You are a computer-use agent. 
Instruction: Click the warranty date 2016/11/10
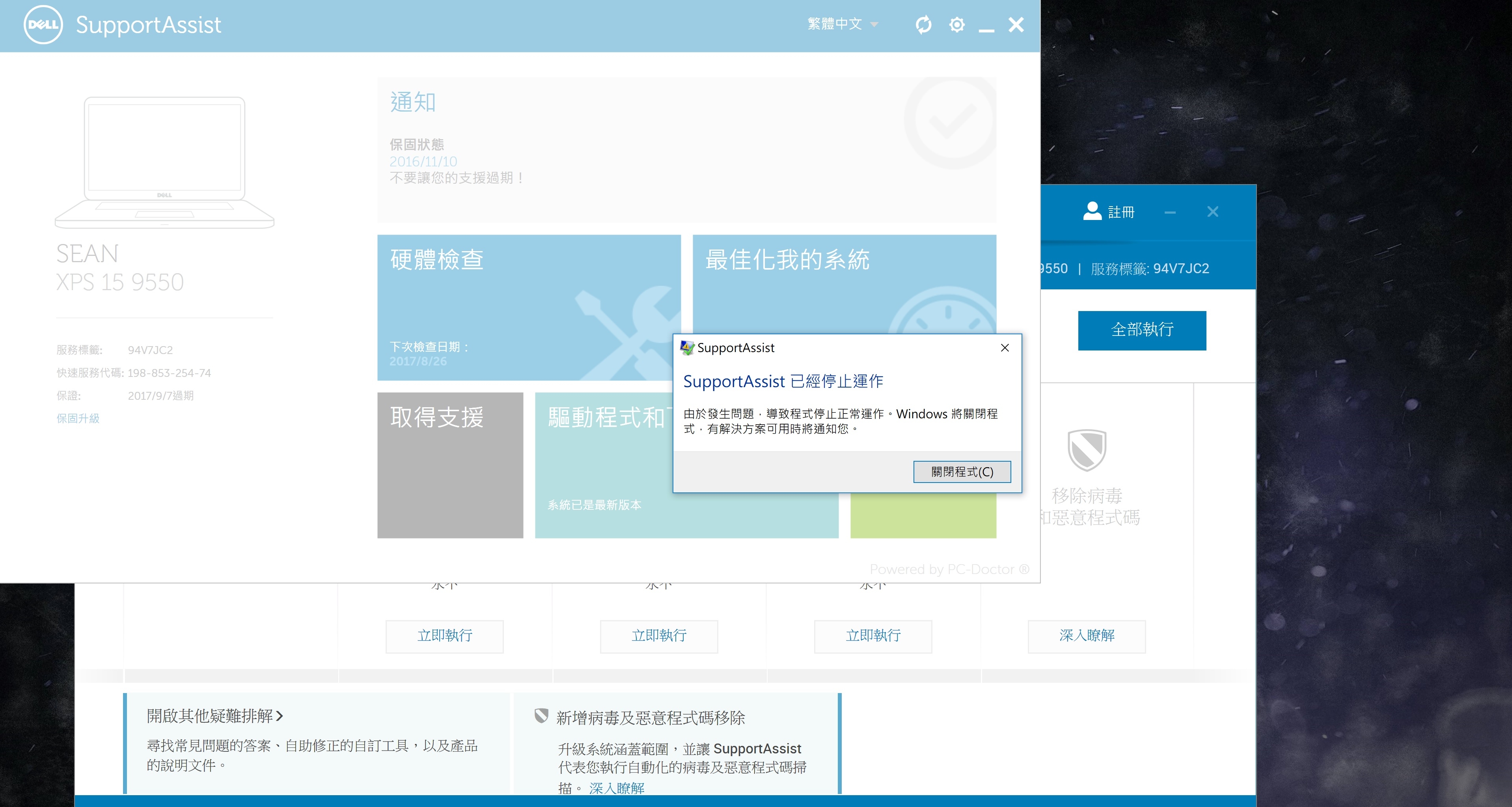pyautogui.click(x=423, y=161)
